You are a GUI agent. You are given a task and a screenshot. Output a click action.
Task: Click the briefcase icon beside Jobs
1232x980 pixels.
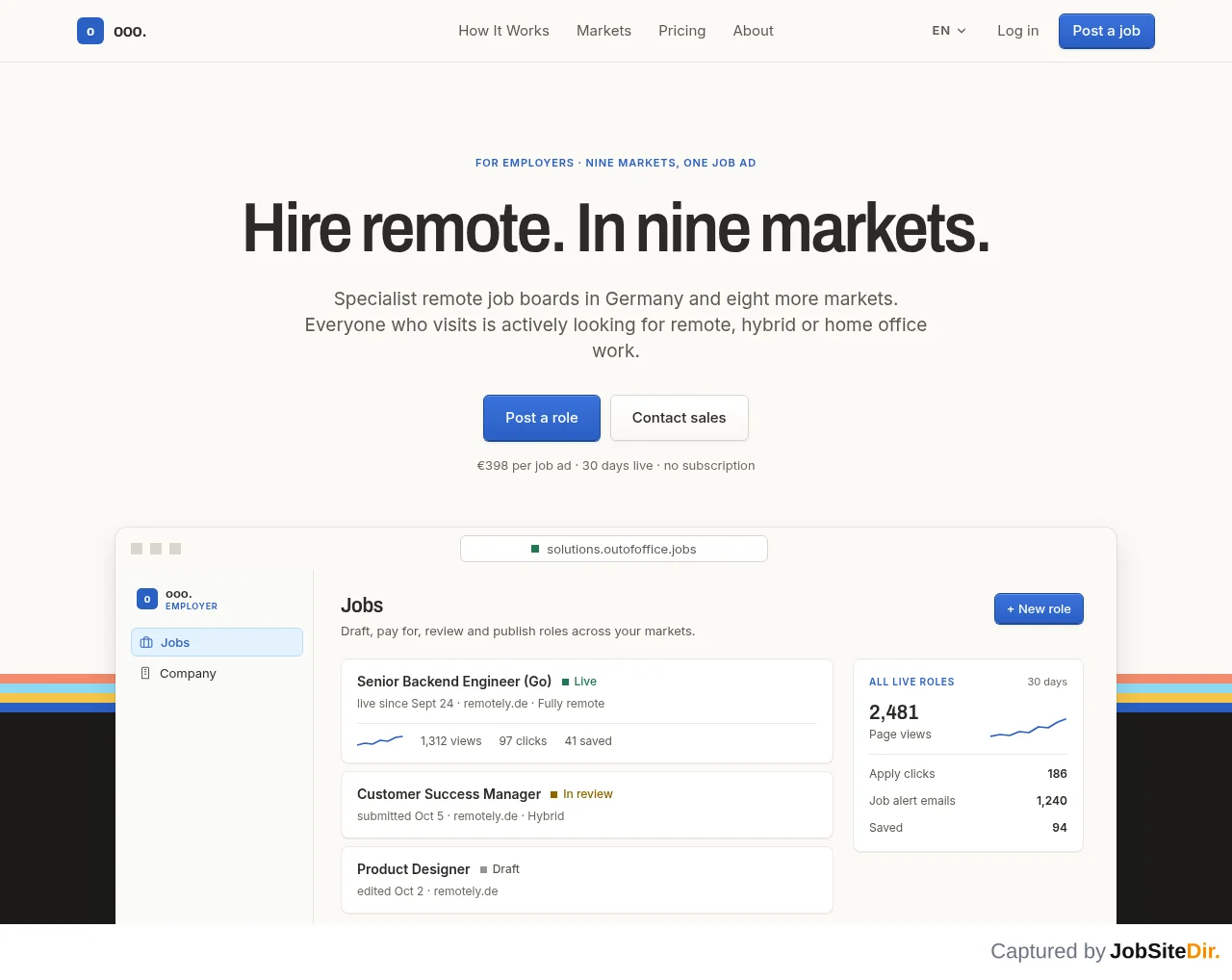point(146,642)
